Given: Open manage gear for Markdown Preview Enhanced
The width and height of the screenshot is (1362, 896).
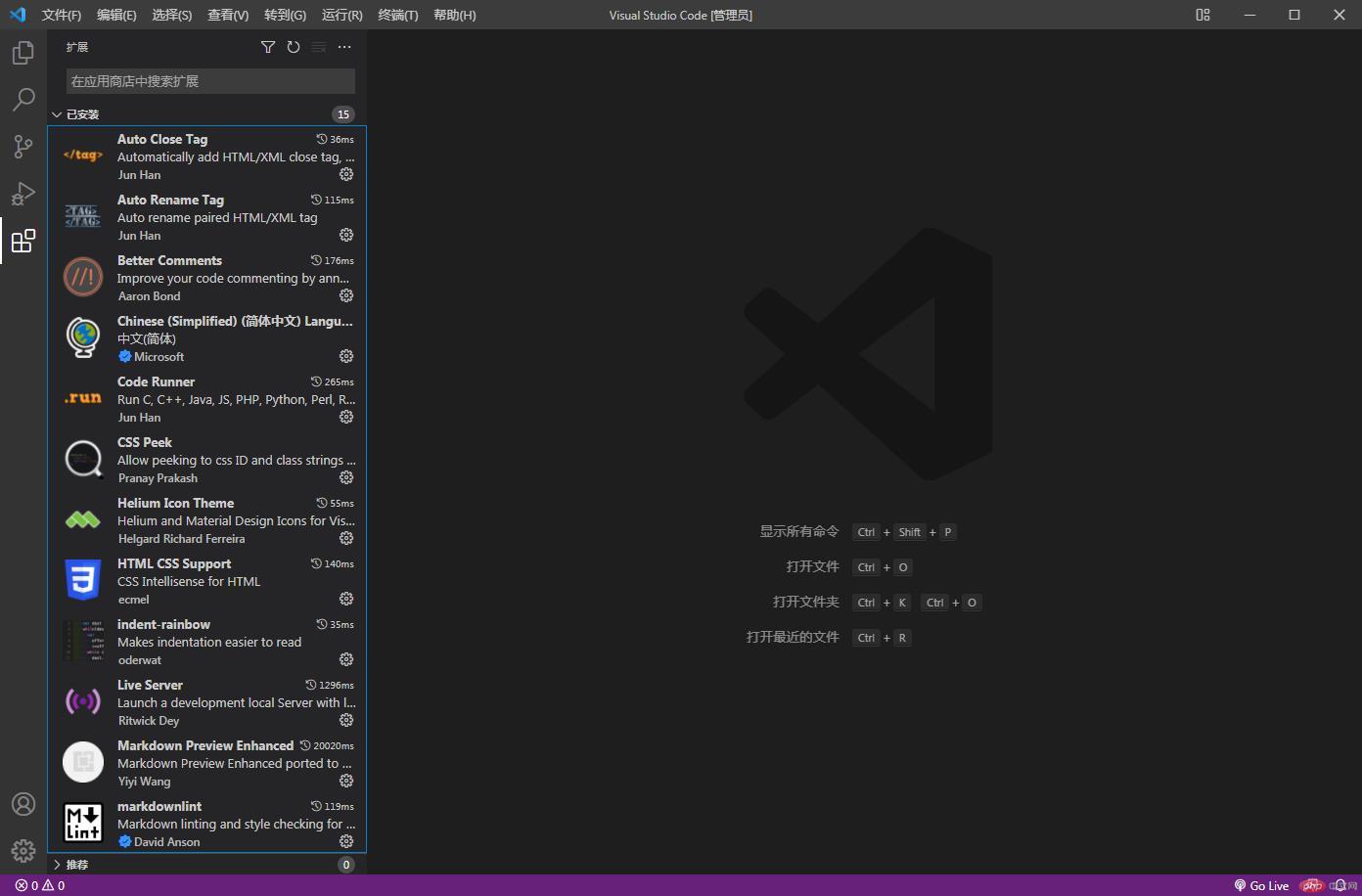Looking at the screenshot, I should (x=346, y=781).
